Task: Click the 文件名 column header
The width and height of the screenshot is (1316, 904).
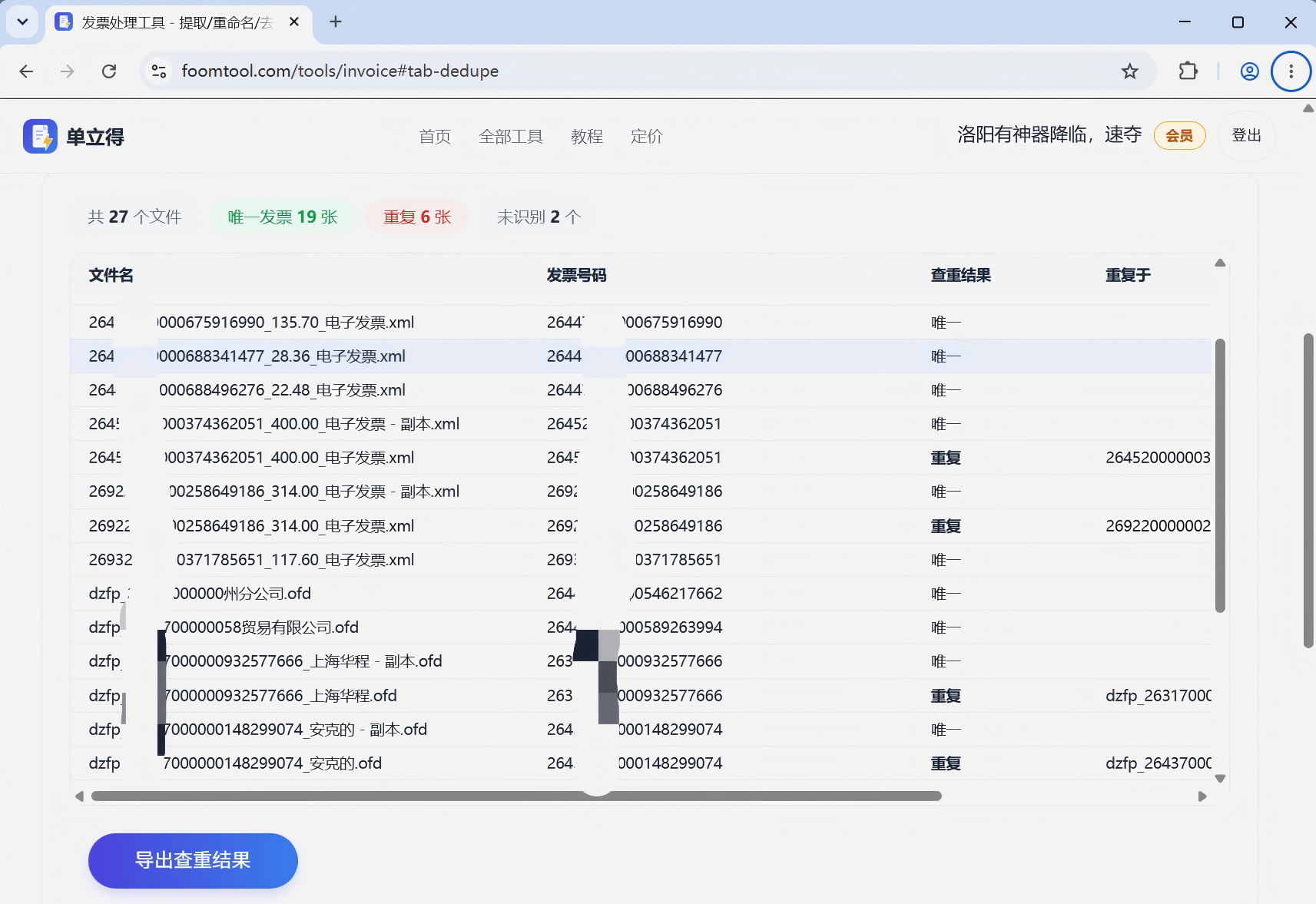Action: [111, 275]
